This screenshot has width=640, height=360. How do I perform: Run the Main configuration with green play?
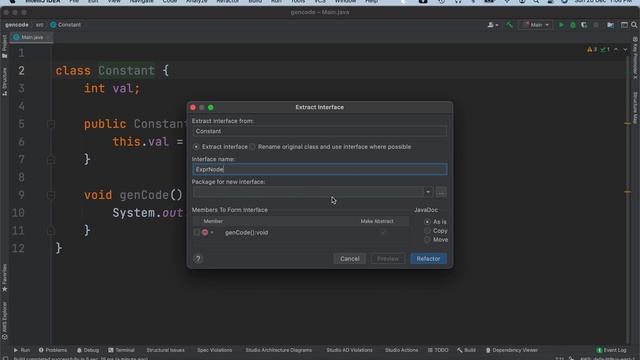coord(561,25)
